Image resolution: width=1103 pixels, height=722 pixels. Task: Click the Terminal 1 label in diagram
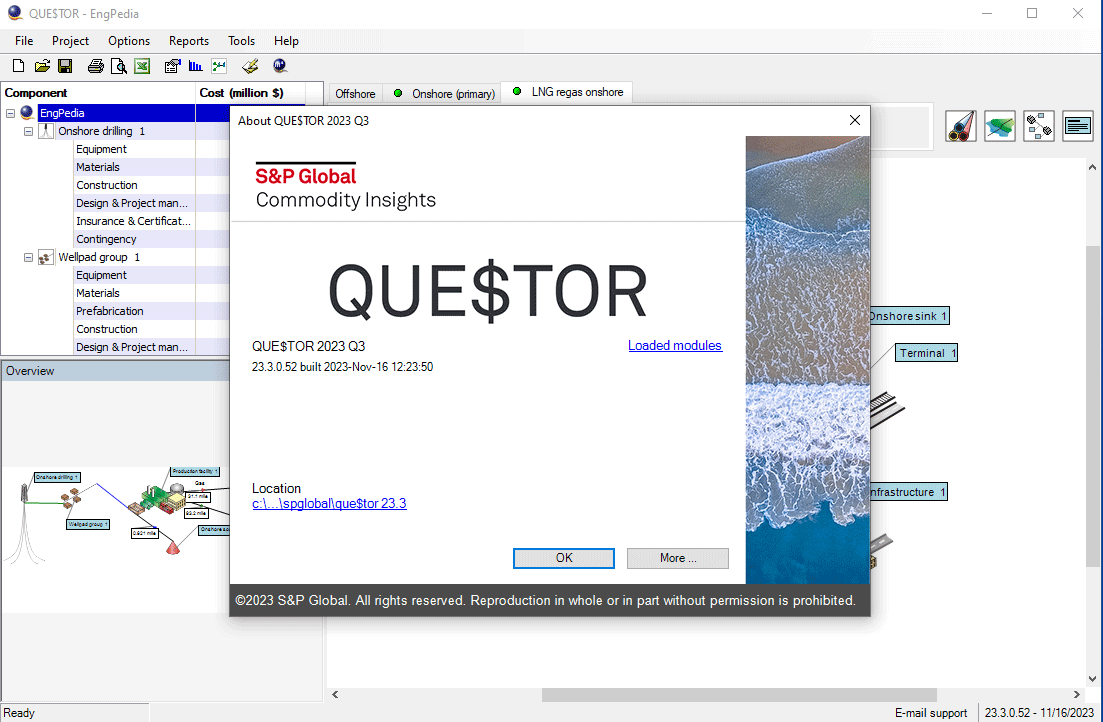point(926,353)
